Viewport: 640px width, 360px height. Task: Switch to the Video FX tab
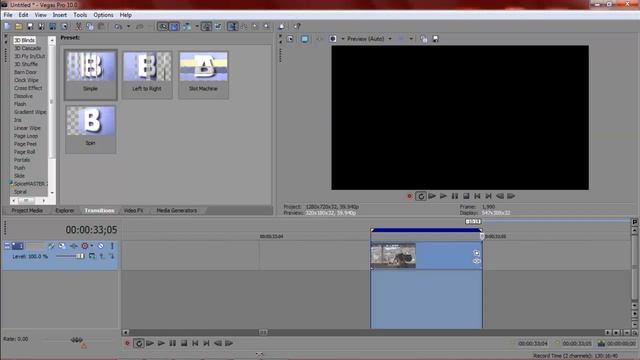[x=133, y=211]
